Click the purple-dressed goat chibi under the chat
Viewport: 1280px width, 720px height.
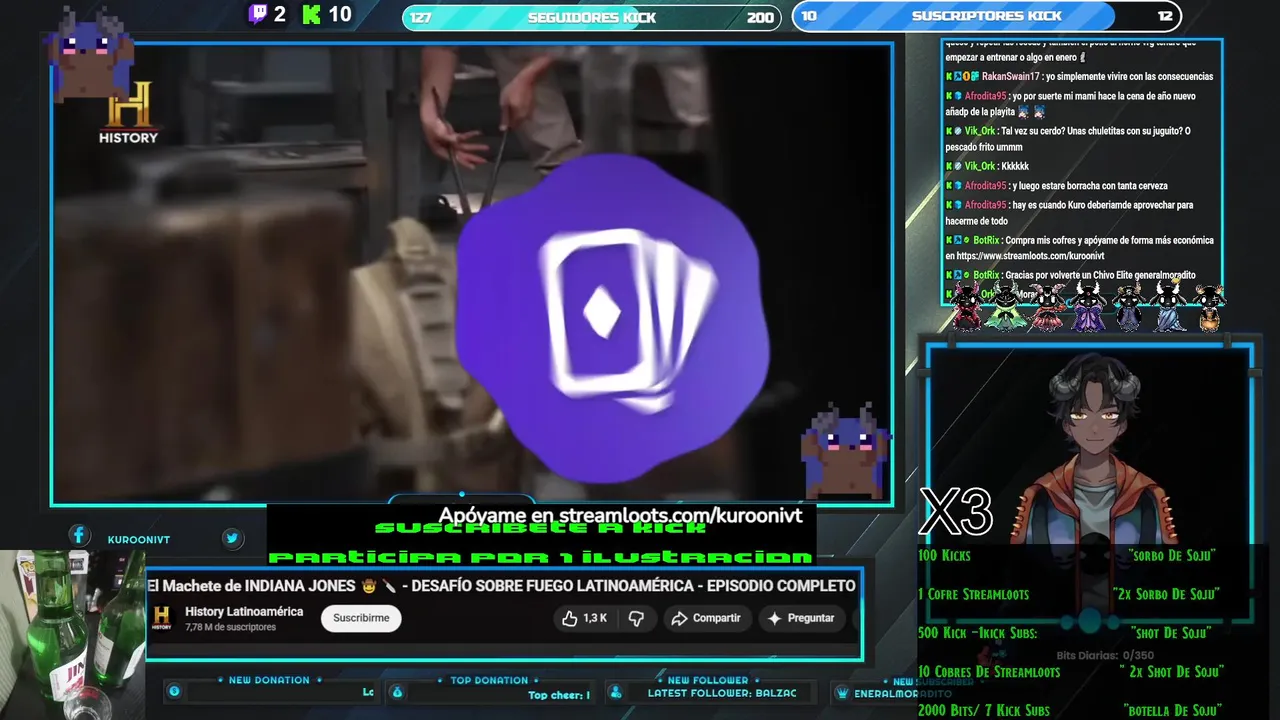click(x=1088, y=306)
